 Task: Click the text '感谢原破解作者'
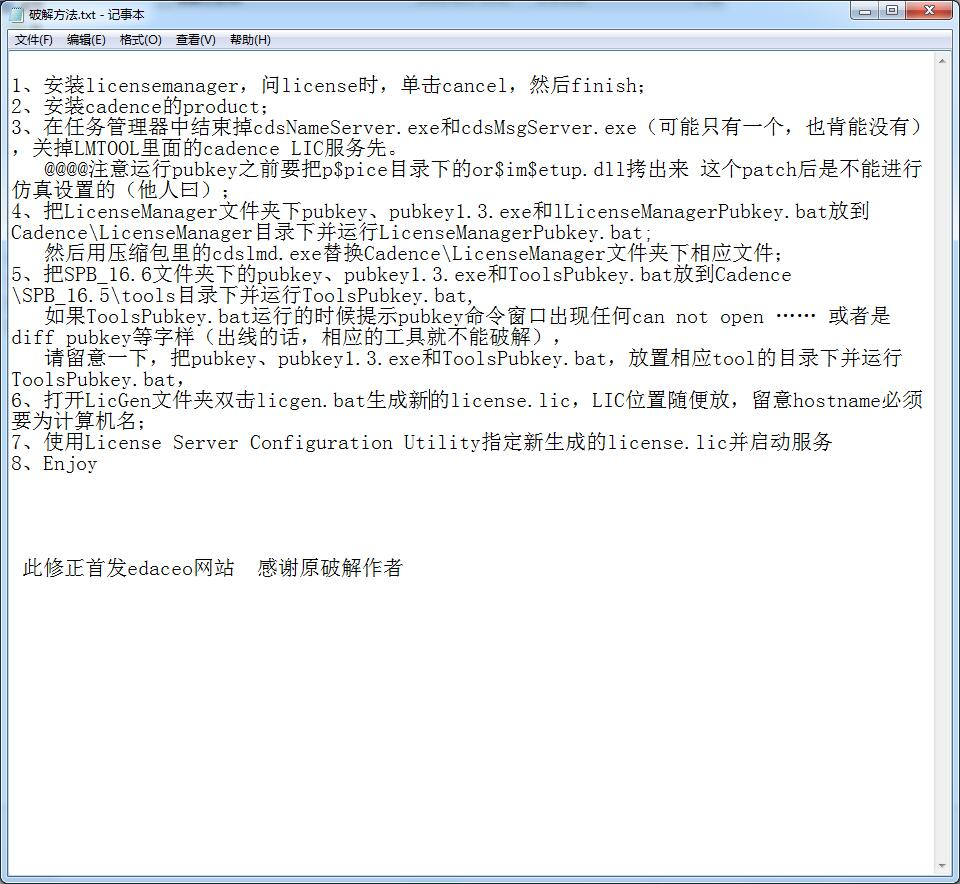pos(330,568)
